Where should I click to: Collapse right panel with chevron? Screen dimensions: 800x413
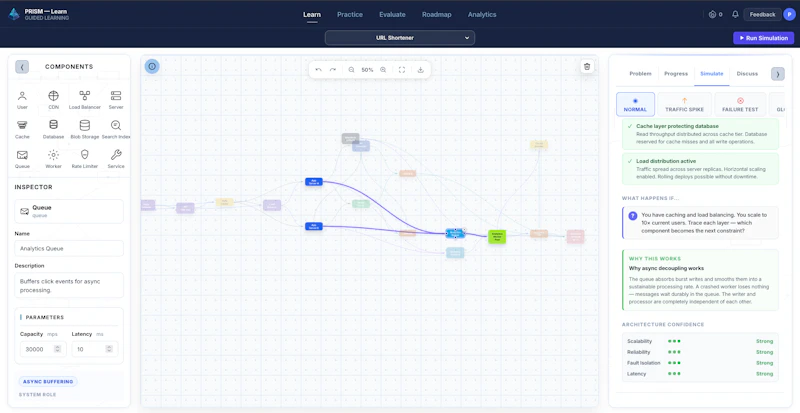click(x=778, y=74)
